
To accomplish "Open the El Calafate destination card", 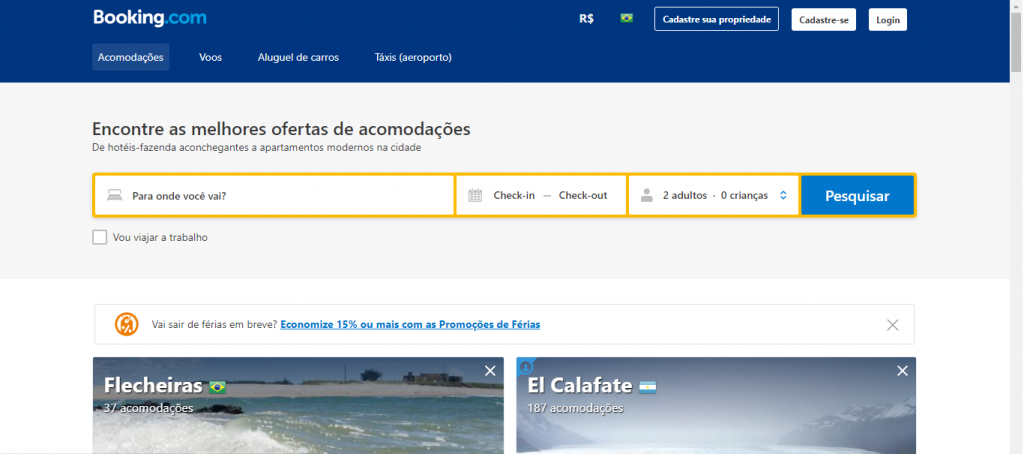I will [x=716, y=405].
